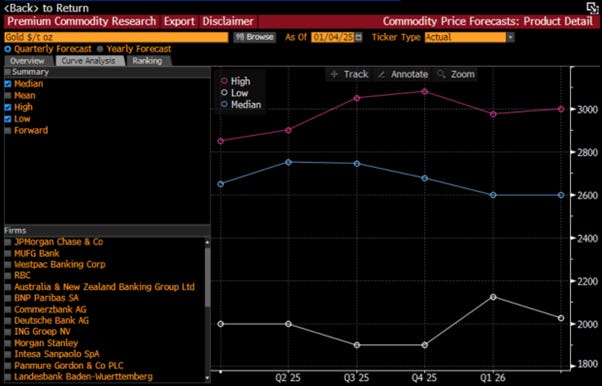The image size is (602, 386).
Task: Click the pop-out window icon at top right
Action: click(x=592, y=7)
